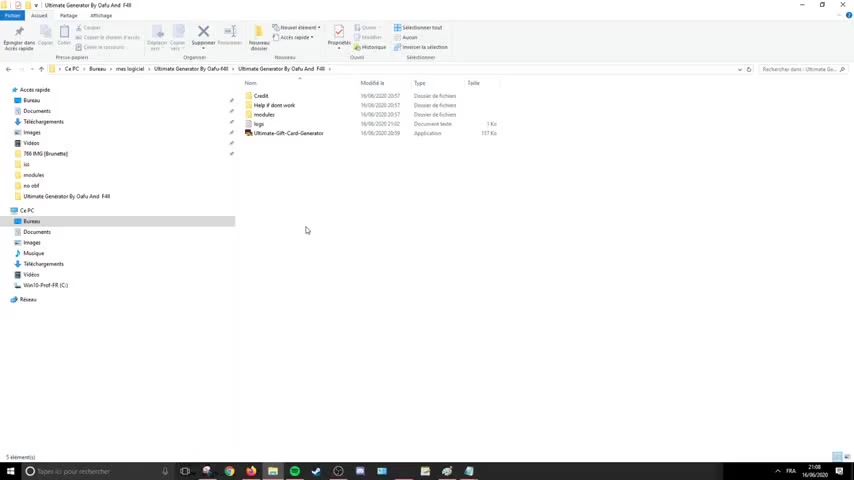The height and width of the screenshot is (480, 854).
Task: Select the logs text document
Action: pyautogui.click(x=259, y=124)
